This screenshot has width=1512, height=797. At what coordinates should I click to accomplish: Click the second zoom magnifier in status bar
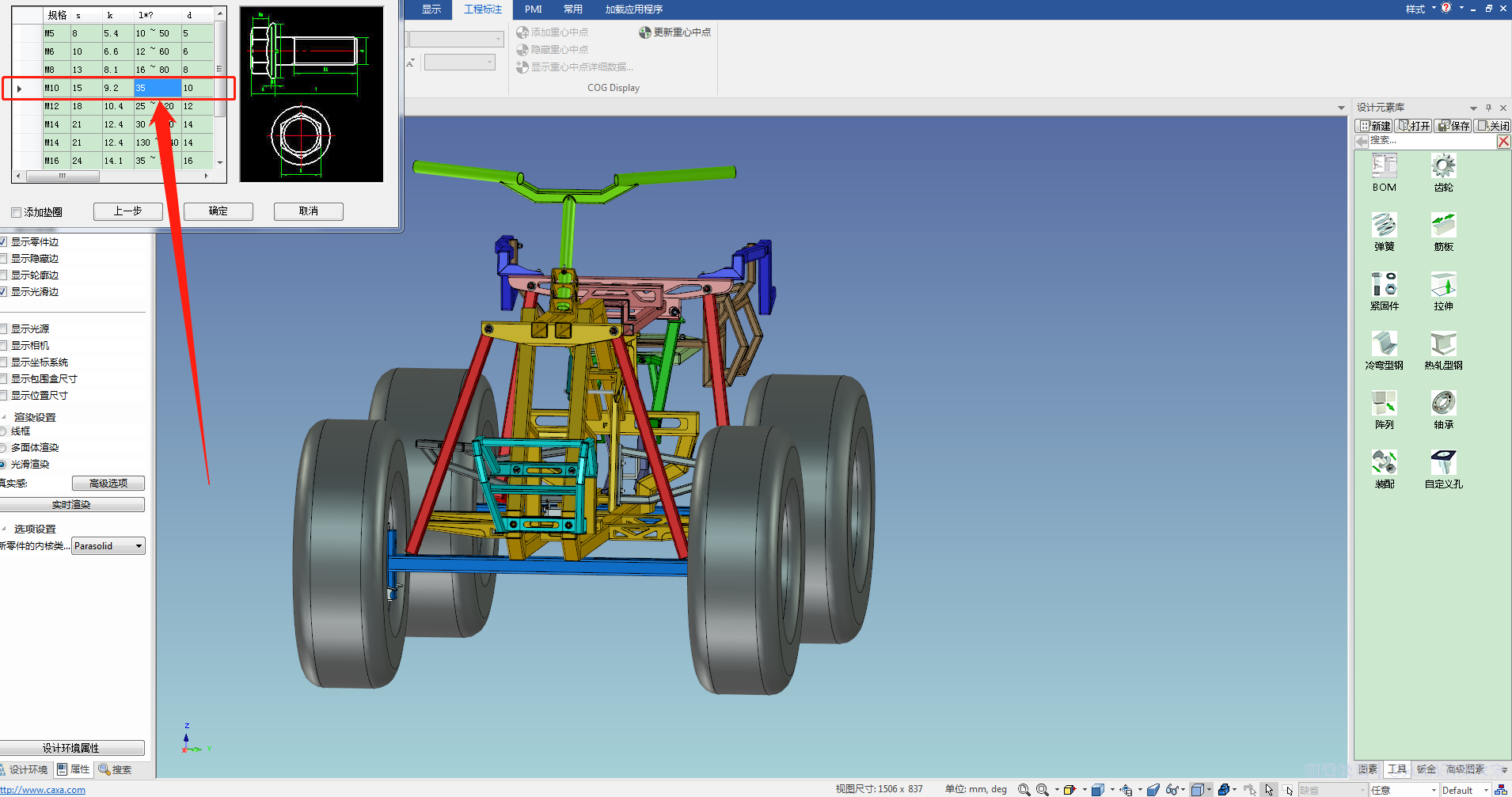point(1043,789)
